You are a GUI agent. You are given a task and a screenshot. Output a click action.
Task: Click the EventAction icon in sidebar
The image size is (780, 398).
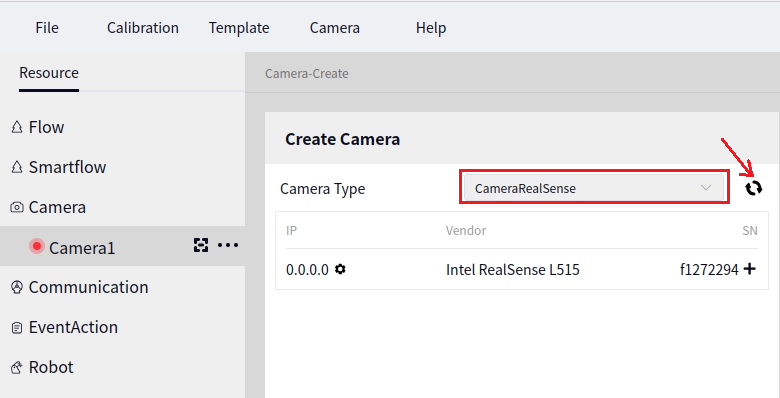pyautogui.click(x=17, y=328)
